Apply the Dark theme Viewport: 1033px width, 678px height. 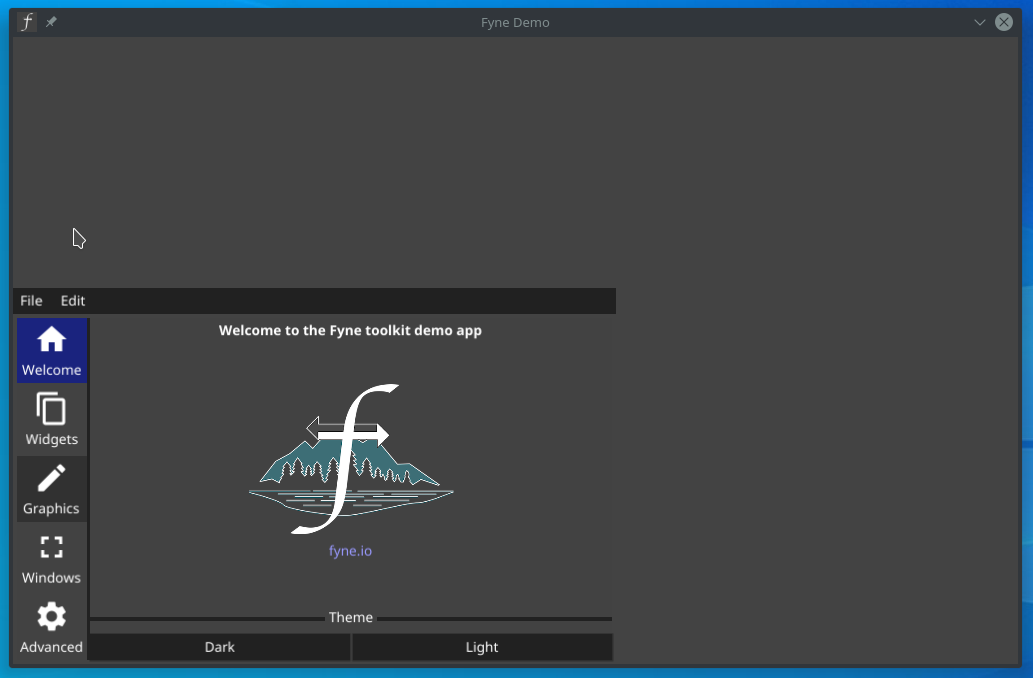click(x=219, y=647)
